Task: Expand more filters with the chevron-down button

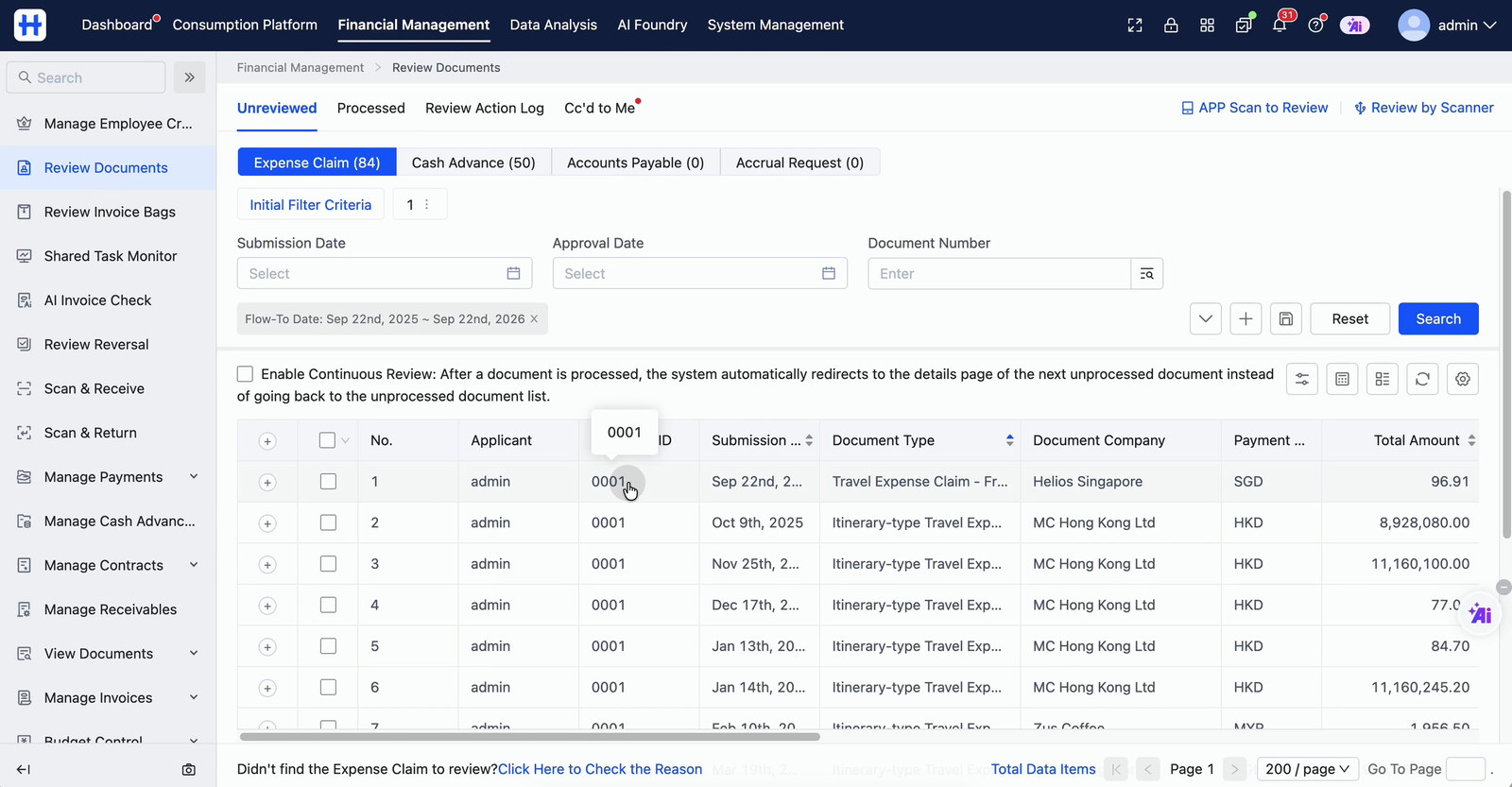Action: (x=1206, y=319)
